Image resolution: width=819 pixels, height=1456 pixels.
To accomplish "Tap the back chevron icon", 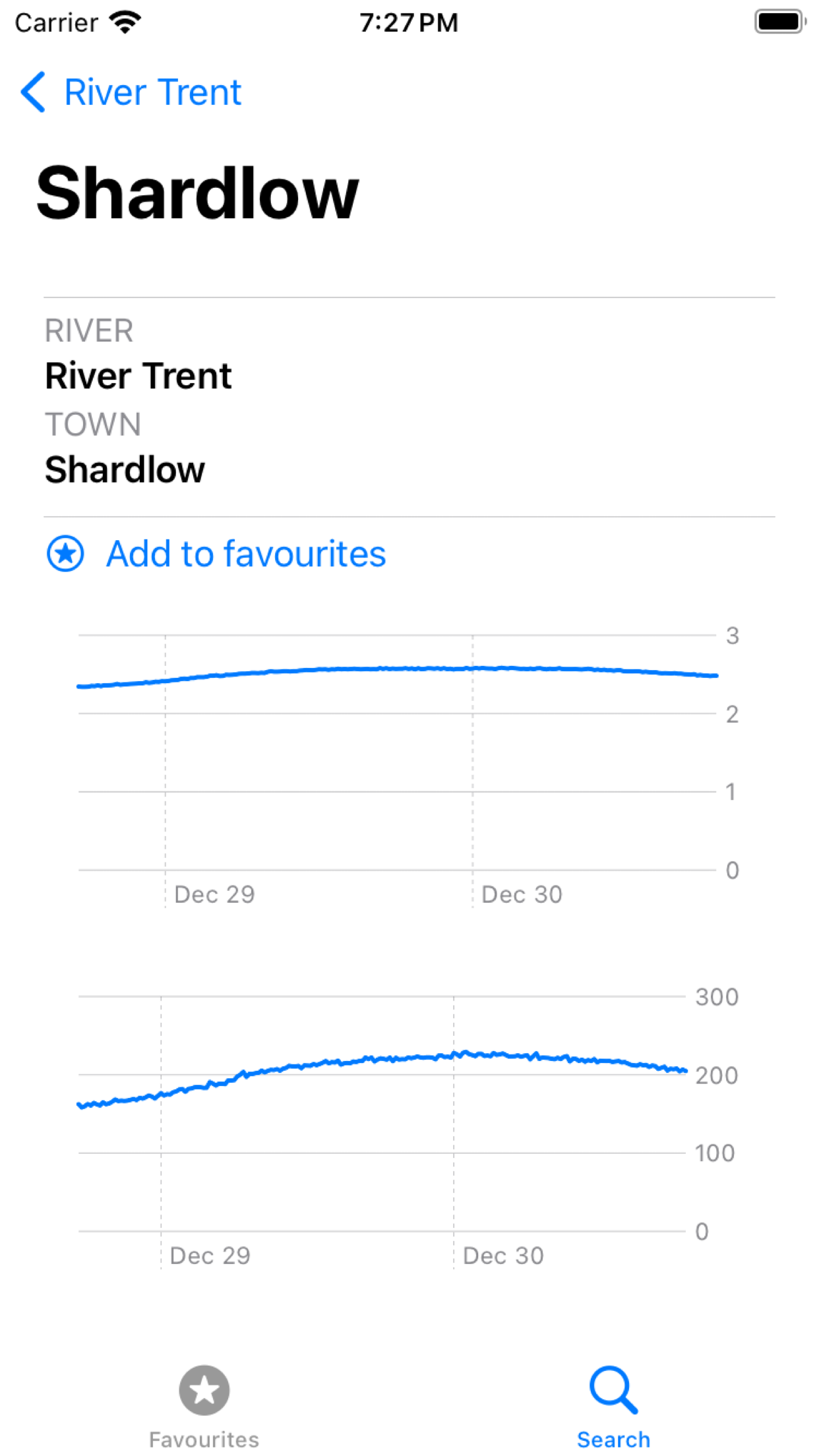I will pos(33,92).
